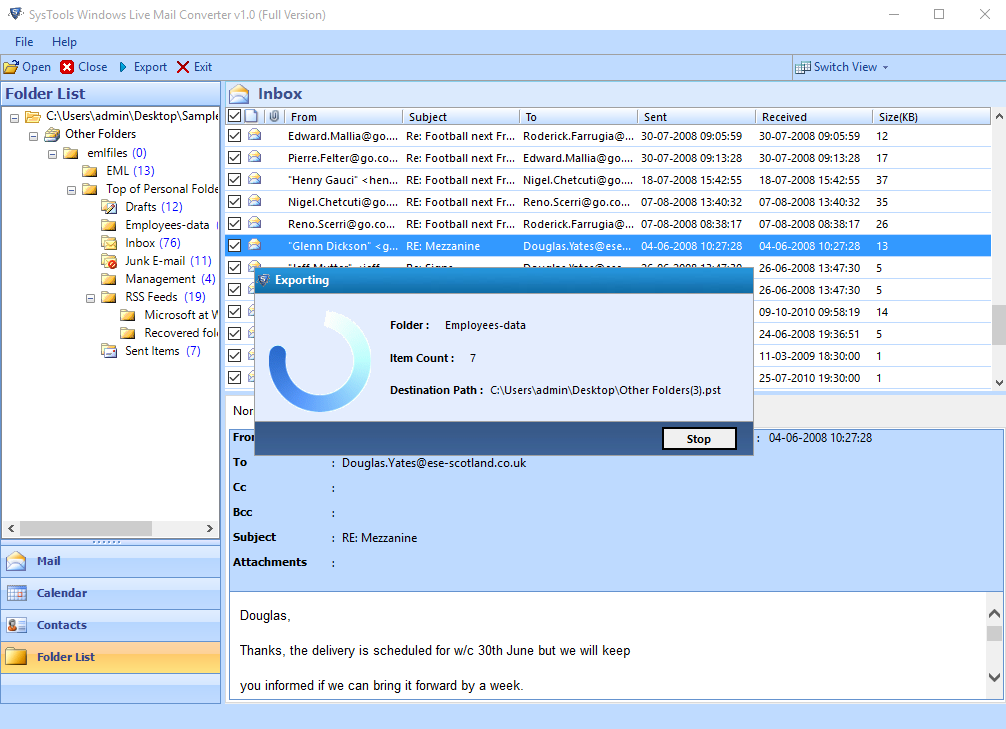Collapse the Other Folders tree node
Screen dimensions: 1006x729
(33, 136)
